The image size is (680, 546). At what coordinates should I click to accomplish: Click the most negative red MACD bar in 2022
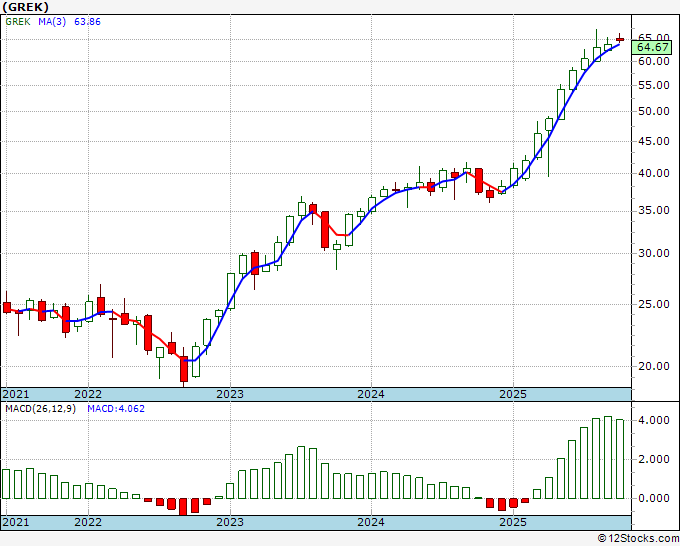point(183,507)
